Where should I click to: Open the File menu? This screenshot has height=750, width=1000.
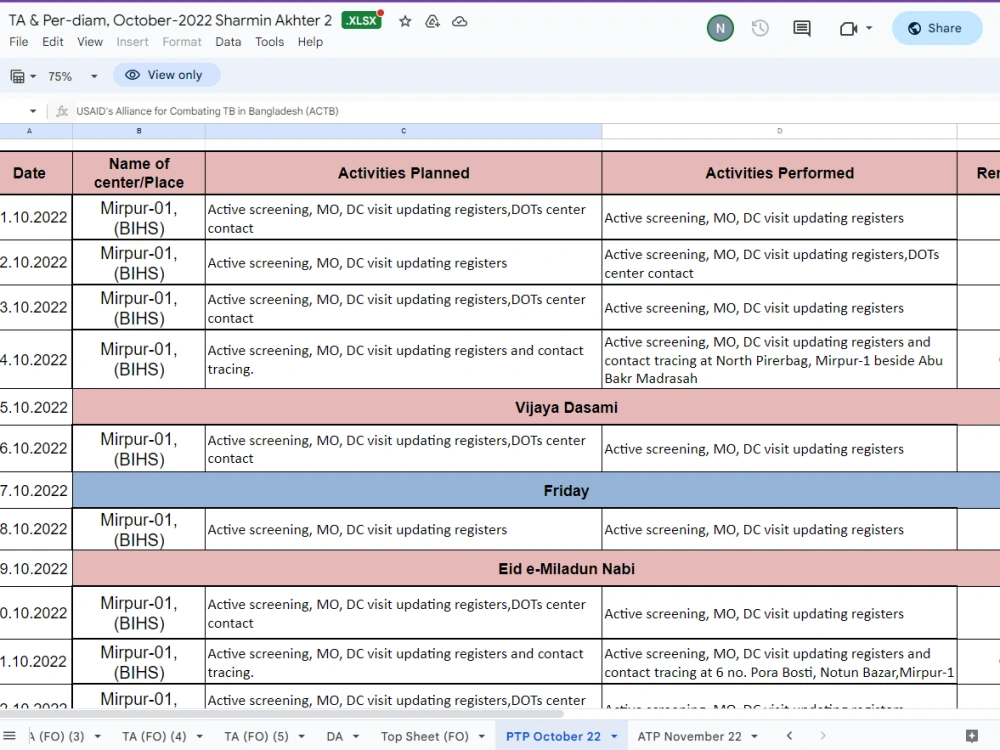tap(18, 41)
